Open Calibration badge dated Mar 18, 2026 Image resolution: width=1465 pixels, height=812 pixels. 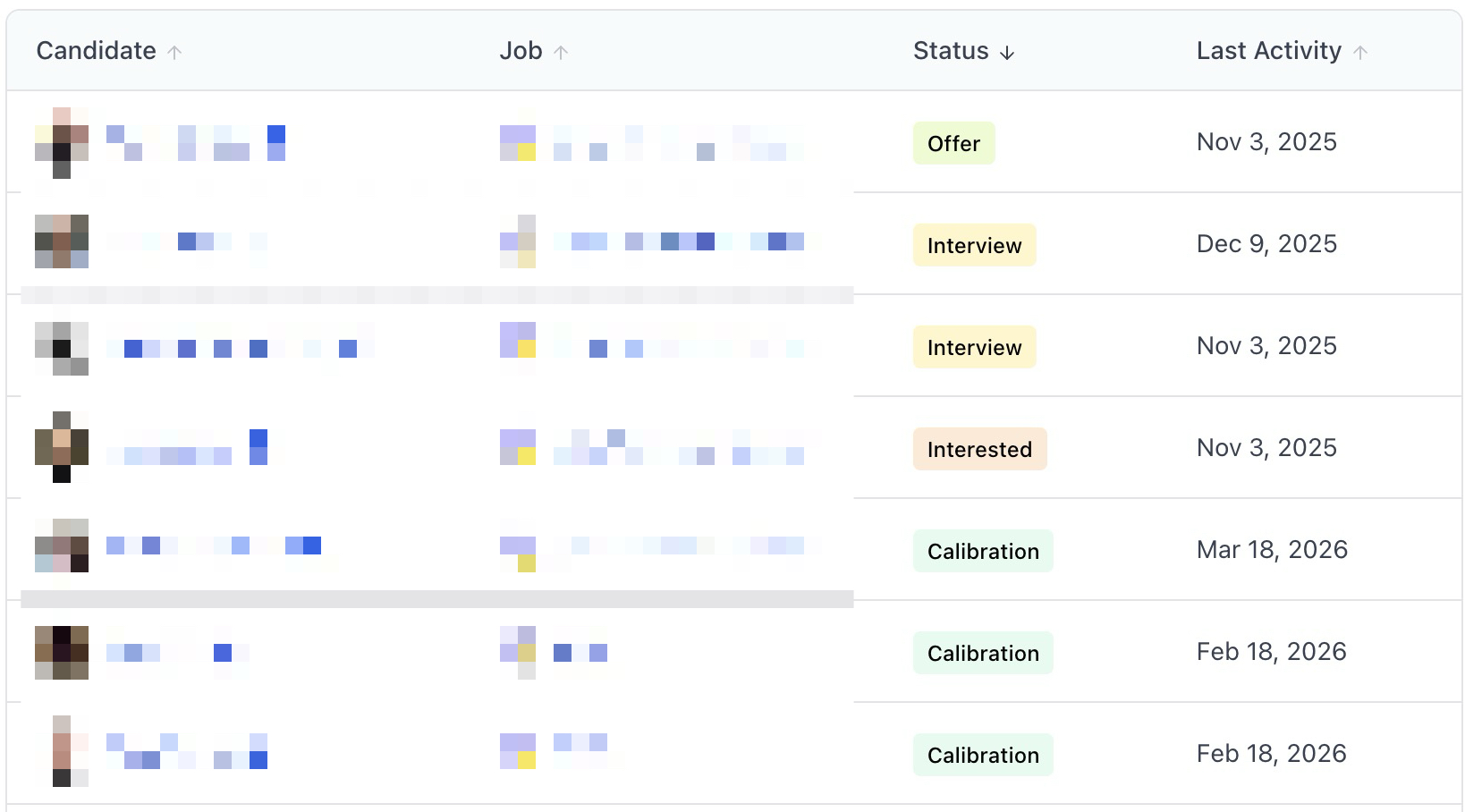pyautogui.click(x=984, y=551)
